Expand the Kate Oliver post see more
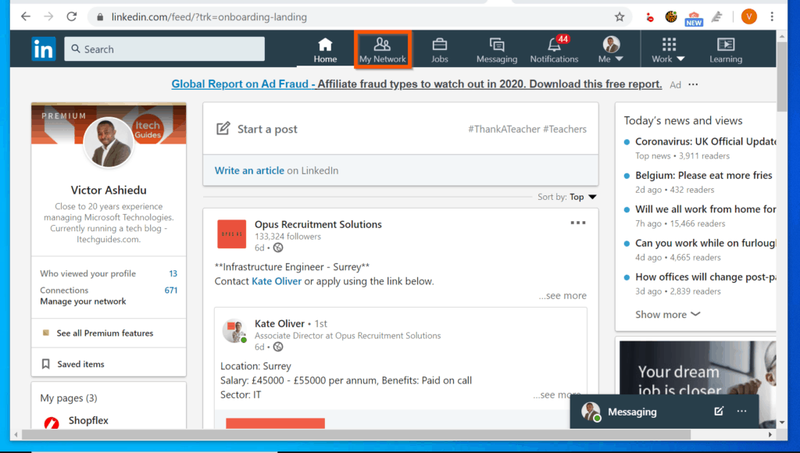This screenshot has height=453, width=800. coord(557,394)
